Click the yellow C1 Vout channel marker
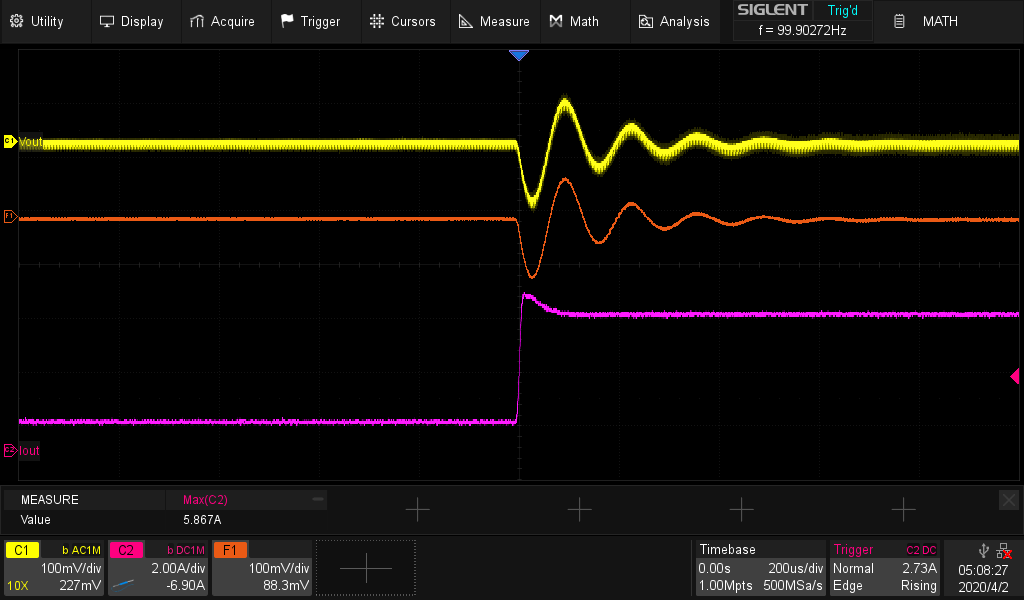 click(10, 142)
